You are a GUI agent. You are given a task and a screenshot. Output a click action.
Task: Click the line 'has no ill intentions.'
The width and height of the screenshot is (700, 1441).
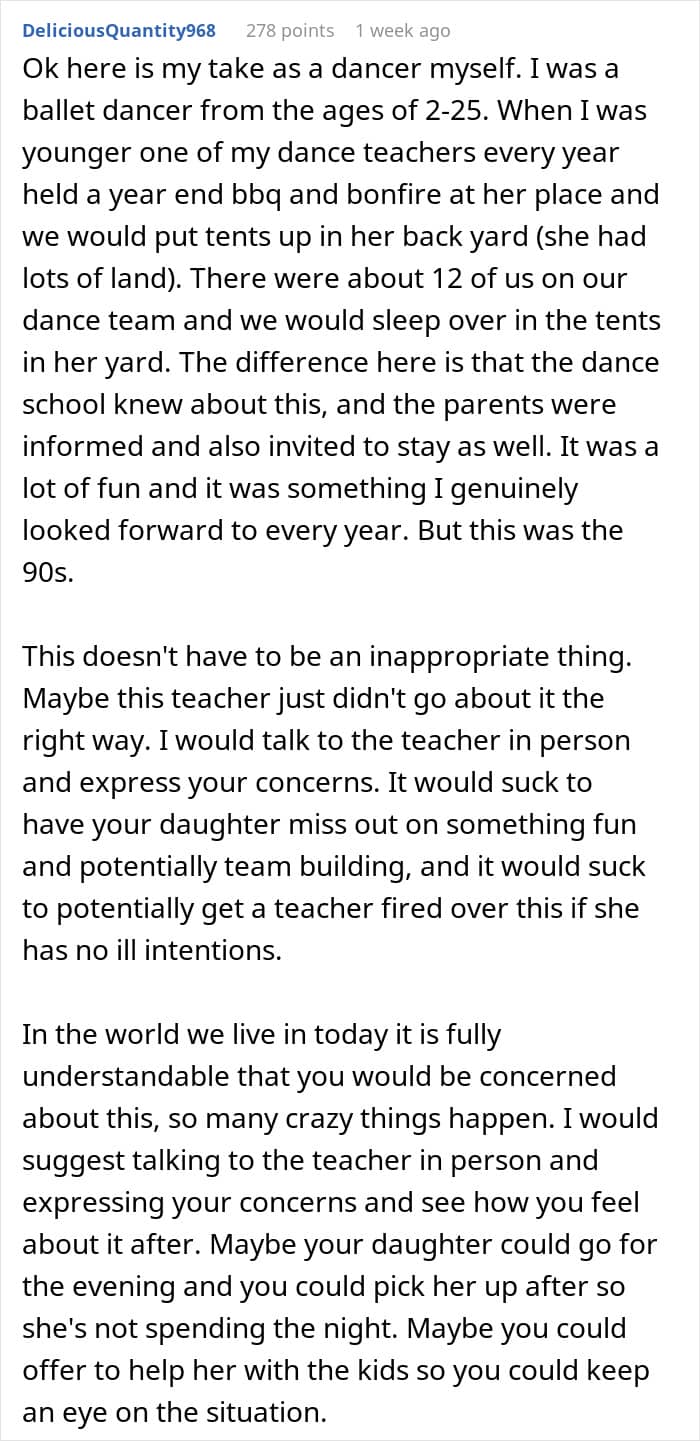pos(152,950)
